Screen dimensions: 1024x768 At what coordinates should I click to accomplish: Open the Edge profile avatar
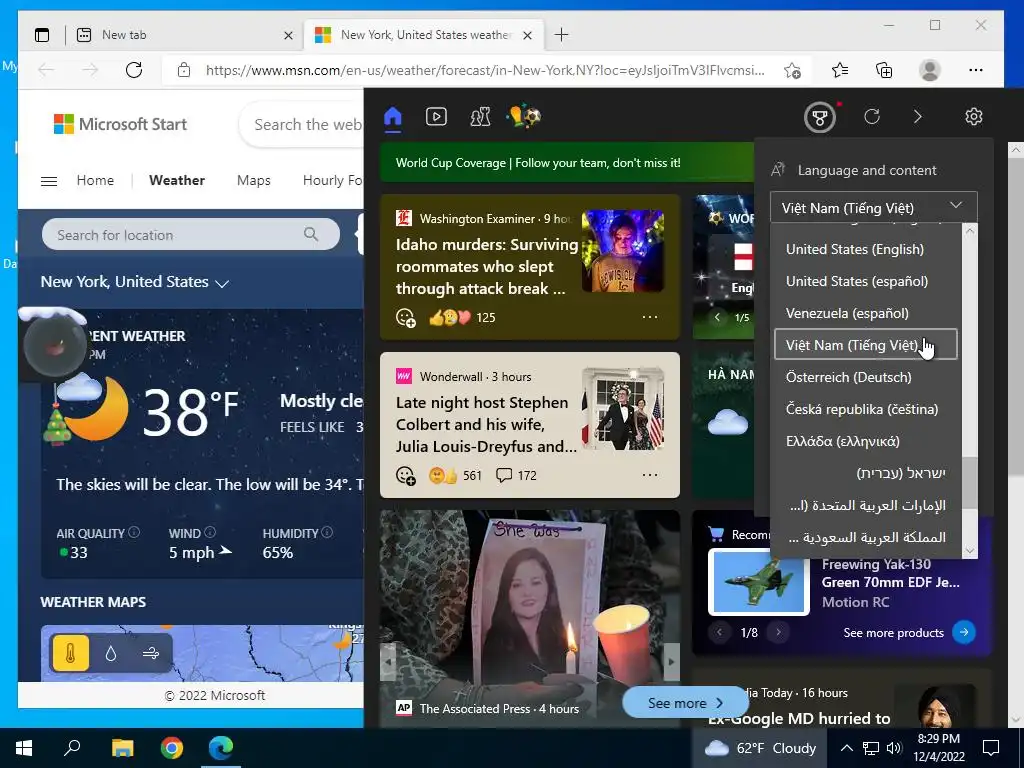[x=930, y=70]
